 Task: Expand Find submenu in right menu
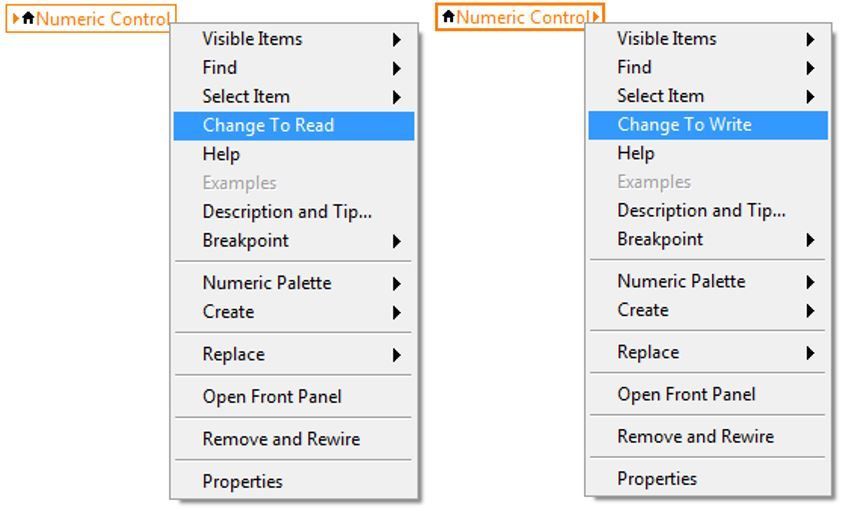point(708,67)
